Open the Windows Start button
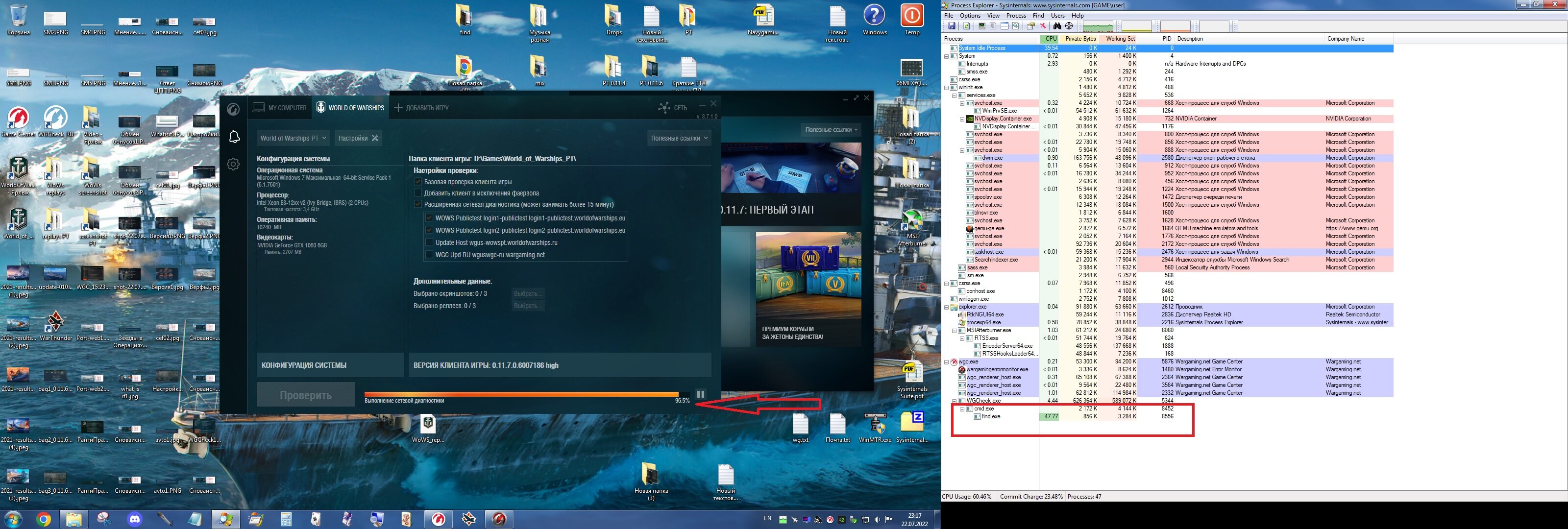 pyautogui.click(x=13, y=519)
